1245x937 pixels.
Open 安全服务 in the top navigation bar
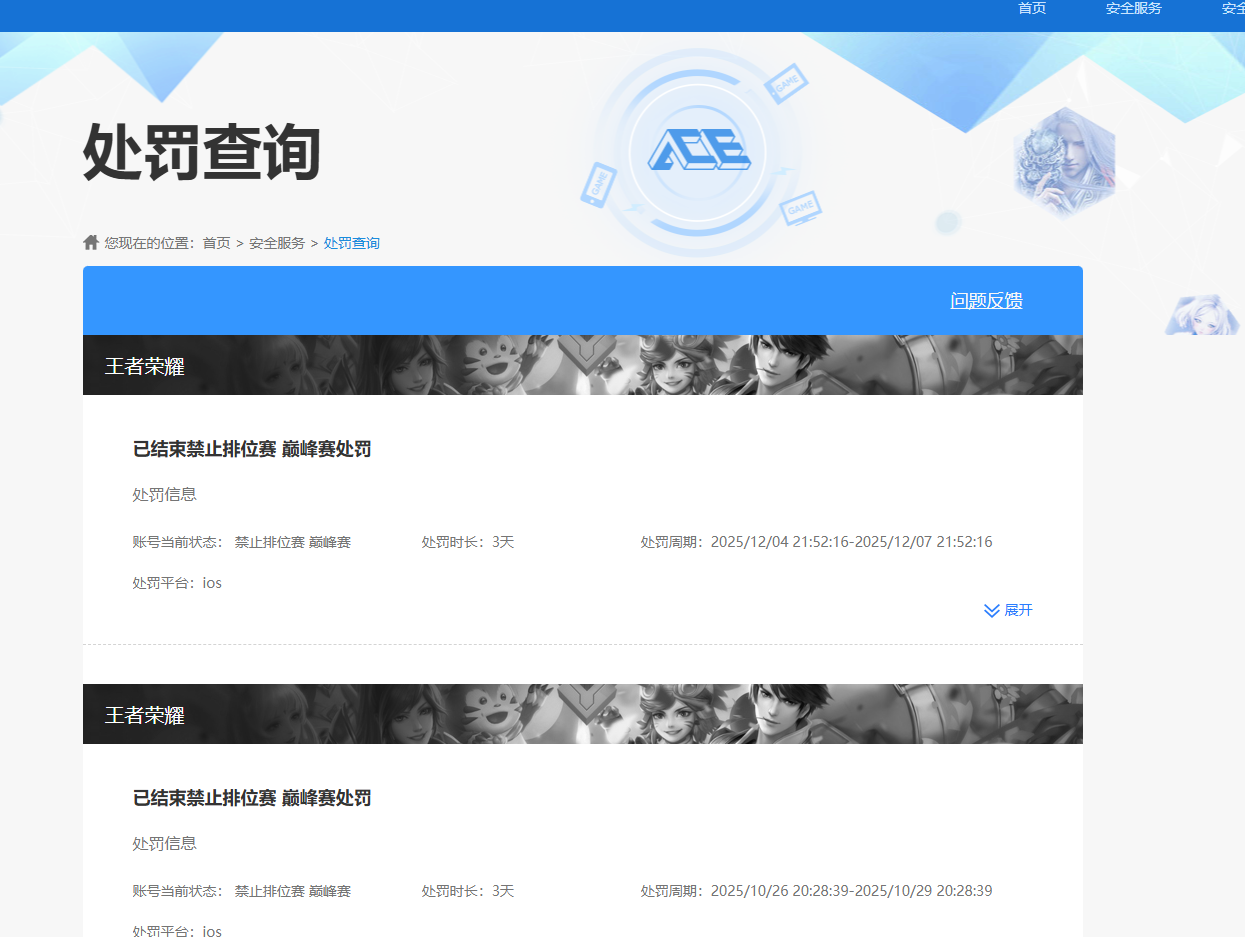pos(1133,8)
